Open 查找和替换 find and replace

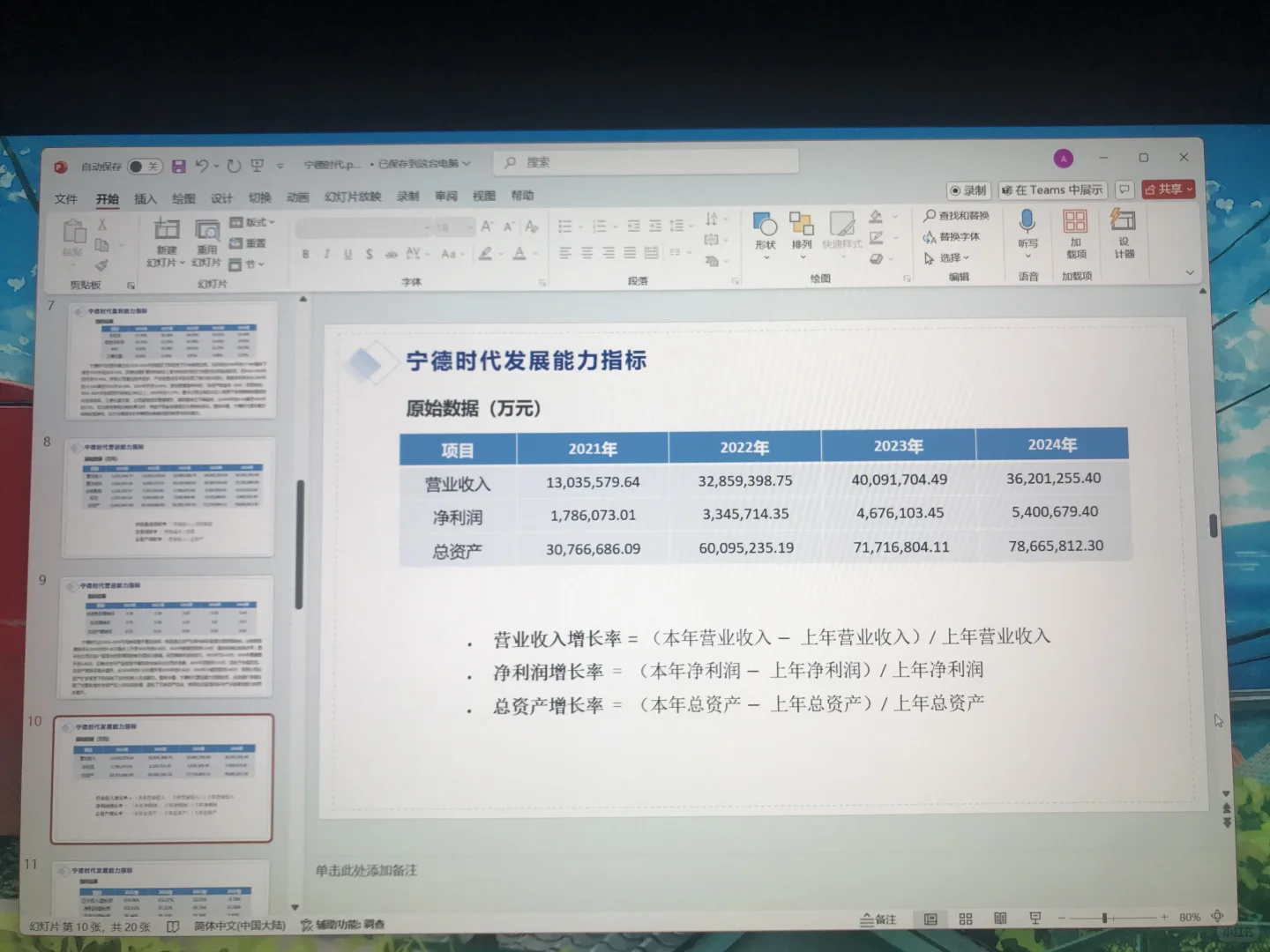pos(957,215)
